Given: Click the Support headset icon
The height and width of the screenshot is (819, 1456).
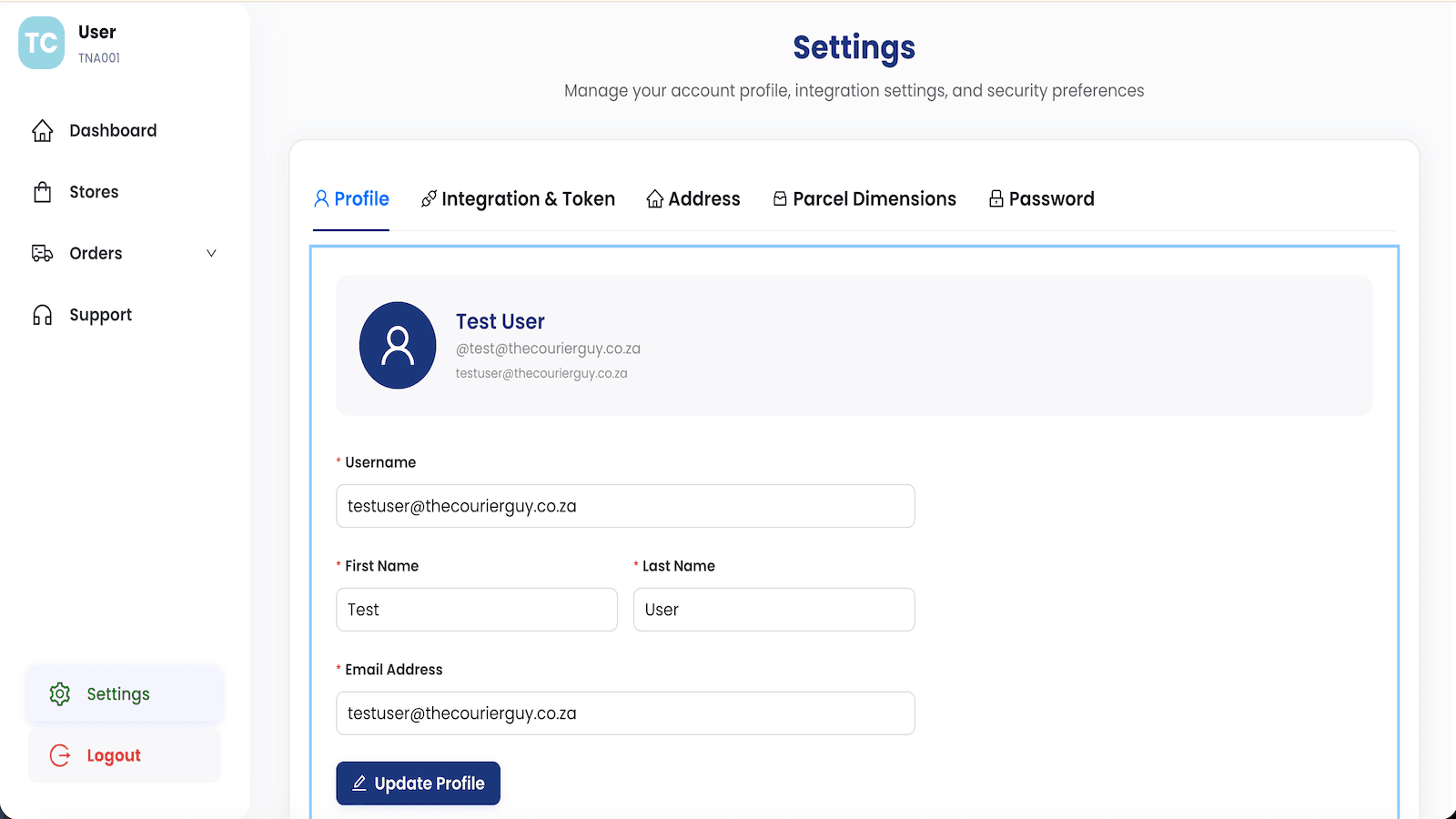Looking at the screenshot, I should pos(42,315).
